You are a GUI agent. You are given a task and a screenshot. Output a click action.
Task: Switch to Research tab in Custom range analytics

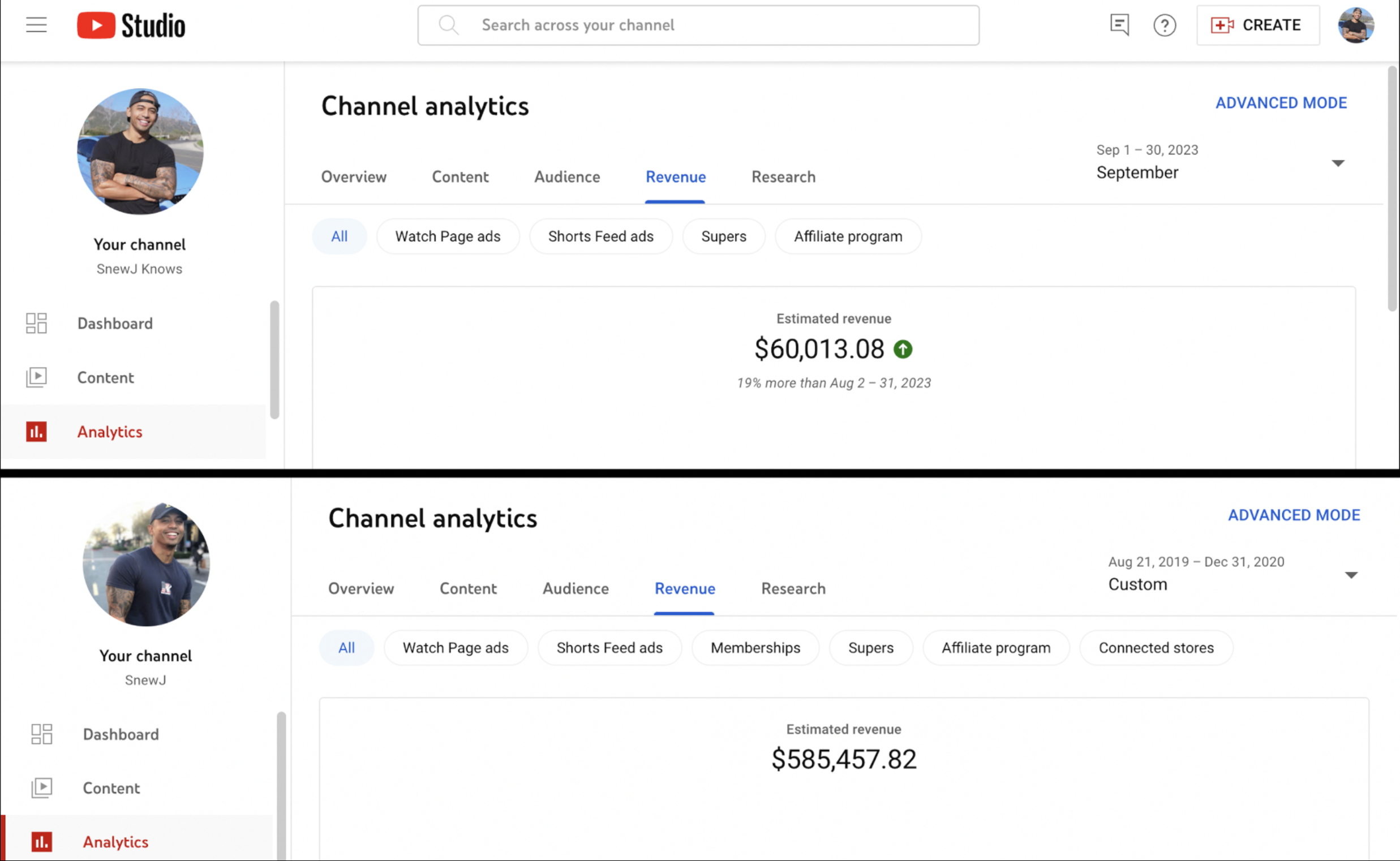(793, 589)
